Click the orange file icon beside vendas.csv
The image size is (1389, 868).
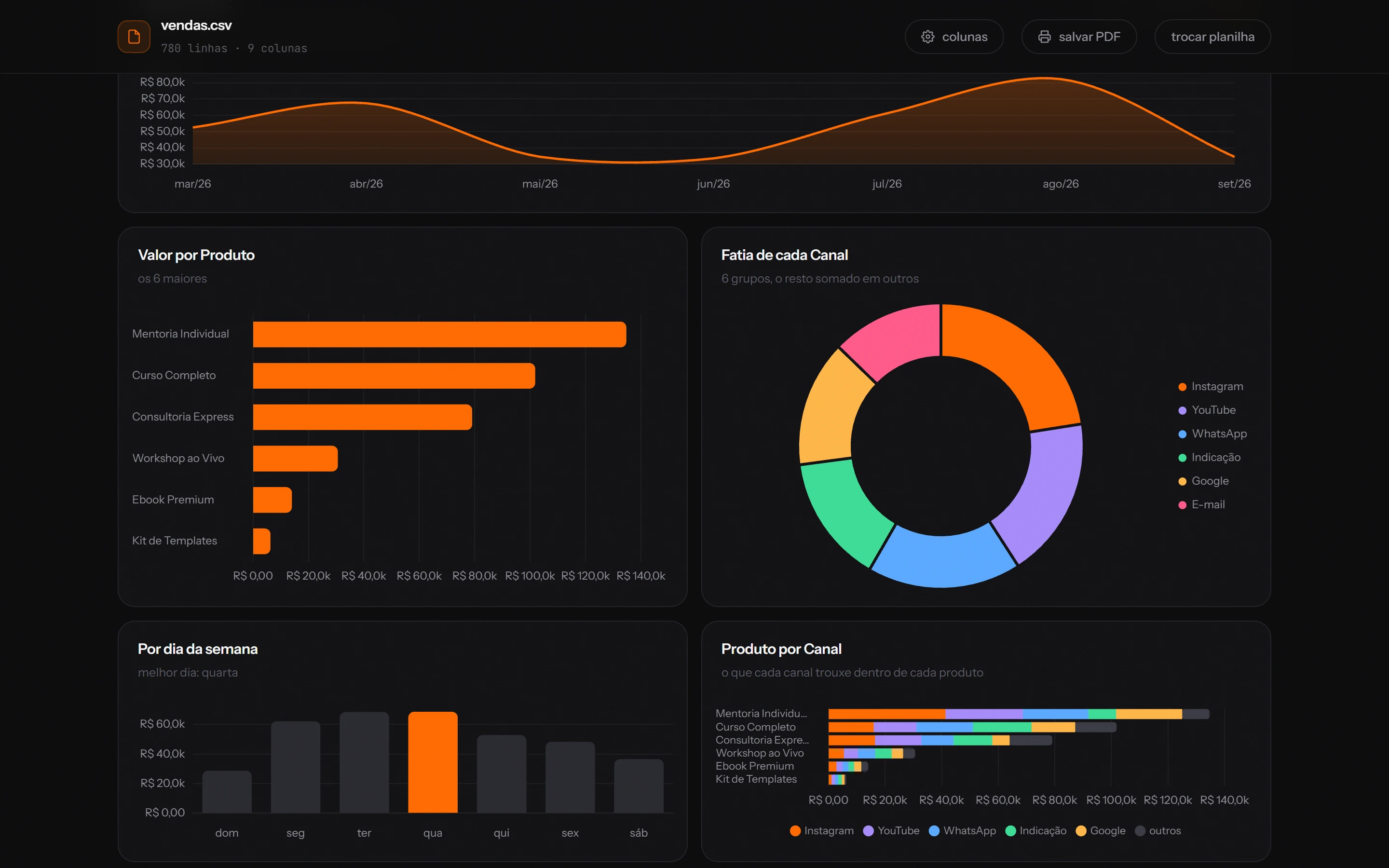[134, 37]
